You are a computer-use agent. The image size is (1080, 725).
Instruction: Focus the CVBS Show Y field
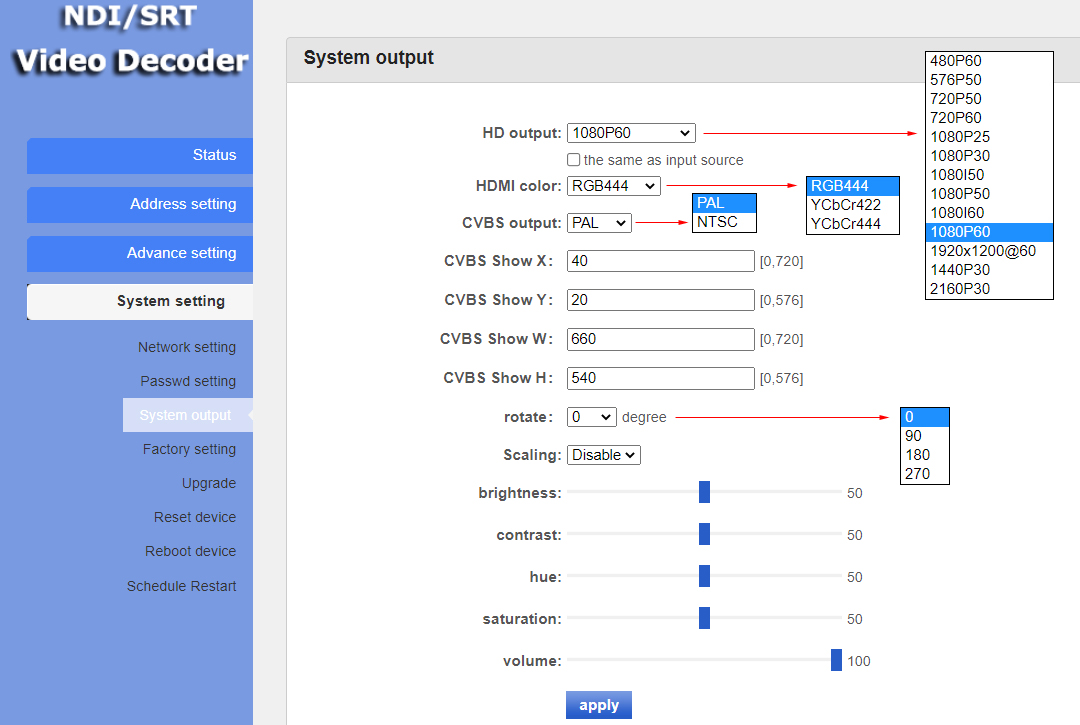(661, 300)
